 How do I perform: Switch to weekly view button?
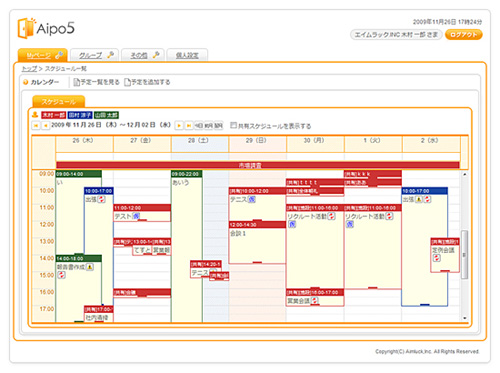(208, 126)
